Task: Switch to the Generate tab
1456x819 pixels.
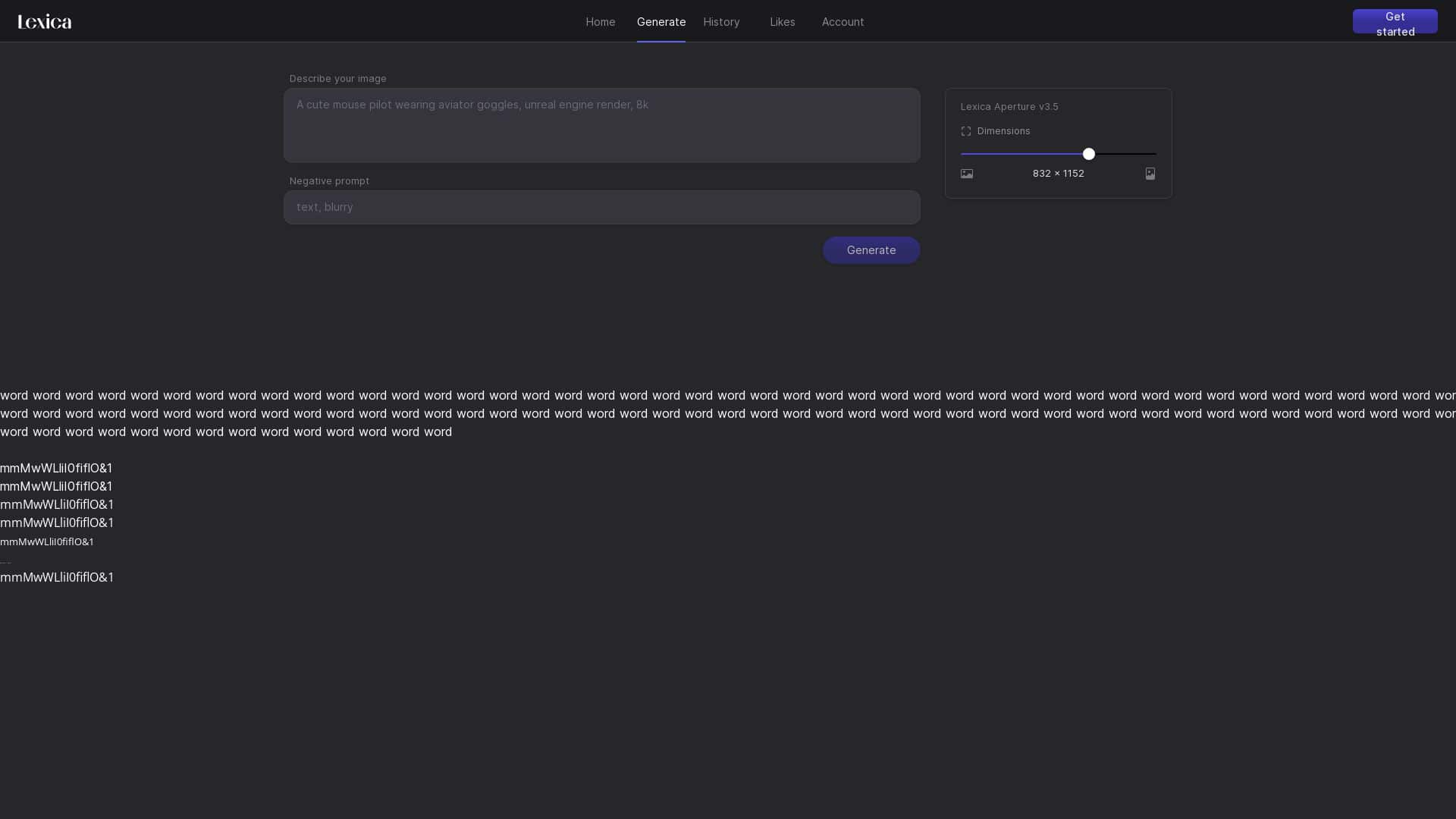Action: [x=661, y=22]
